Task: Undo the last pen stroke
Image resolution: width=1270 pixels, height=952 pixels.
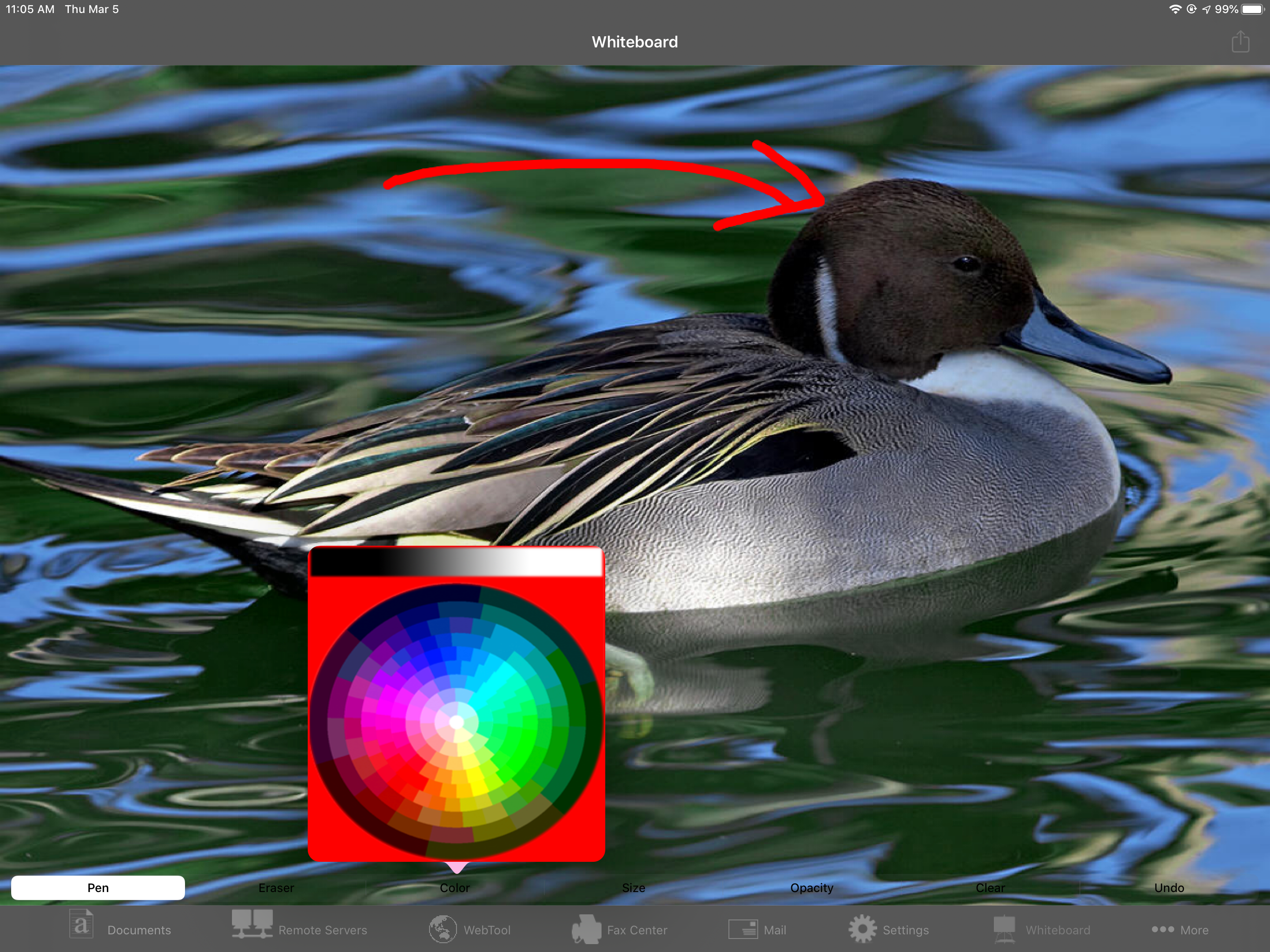Action: 1169,888
